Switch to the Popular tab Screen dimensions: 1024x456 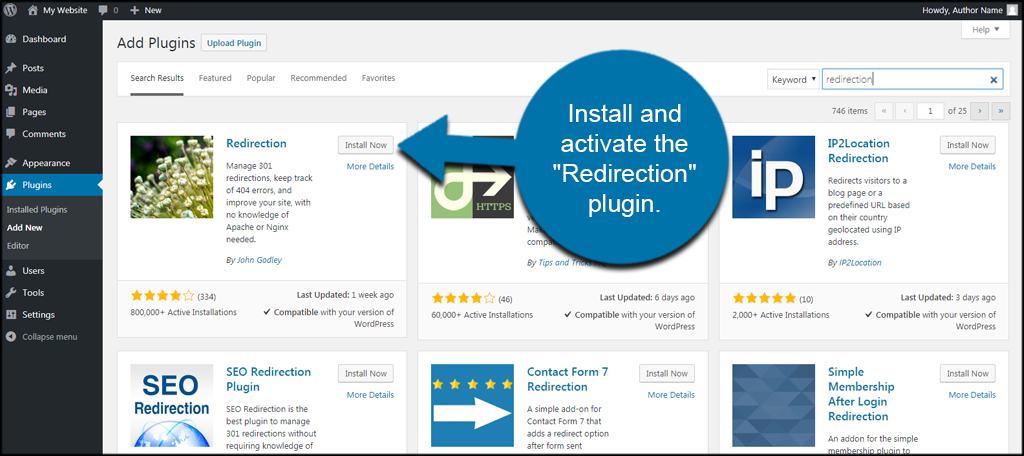[x=261, y=78]
